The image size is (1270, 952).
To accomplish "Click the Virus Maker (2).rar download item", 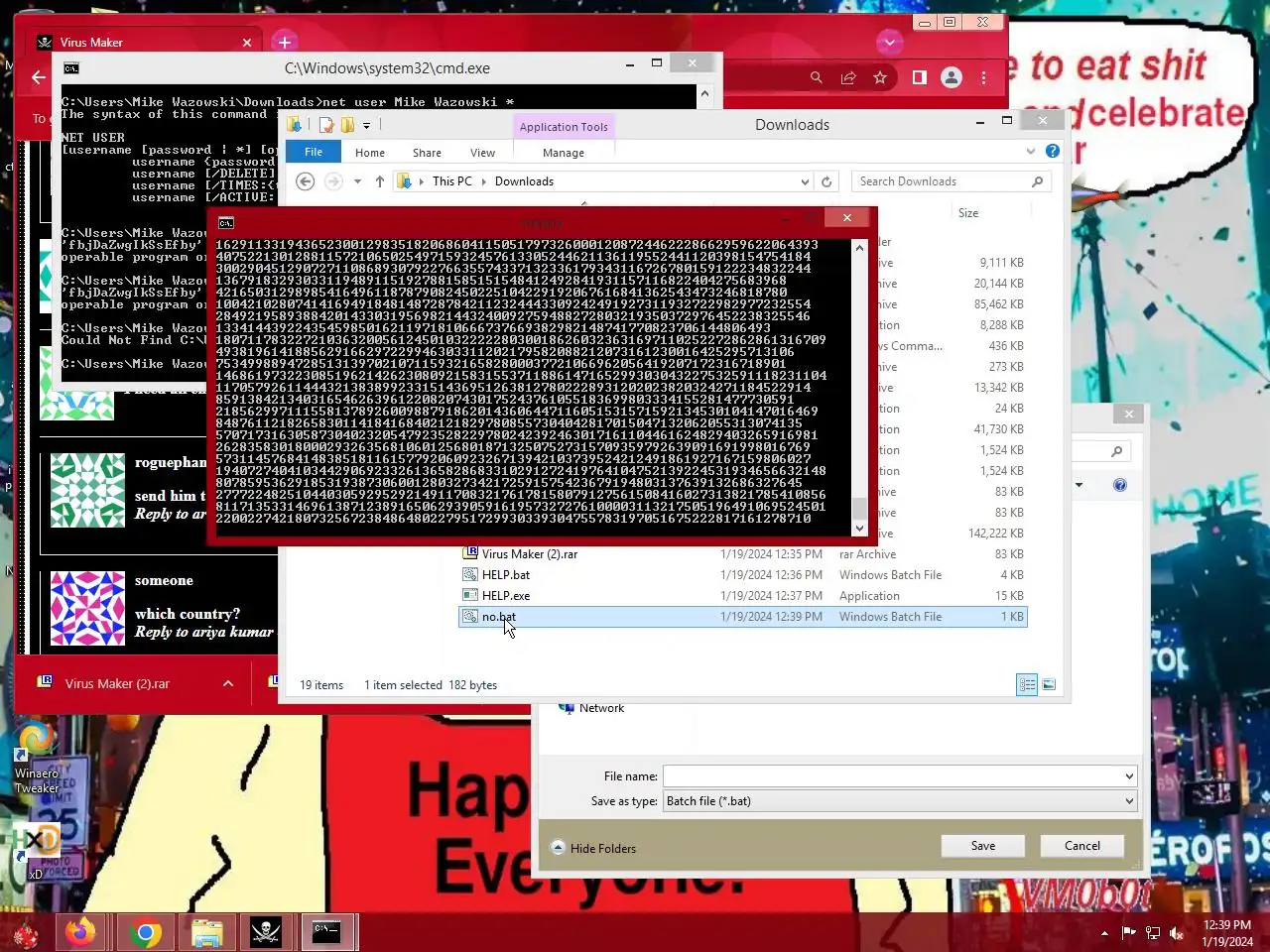I will point(117,683).
